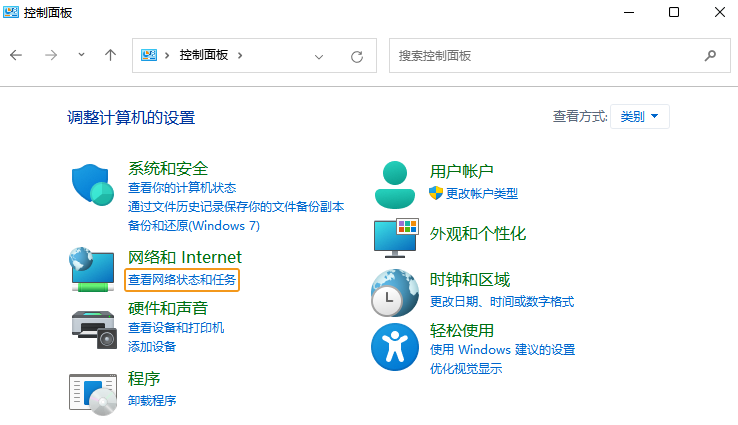Click the refresh button in address bar
738x425 pixels.
(356, 56)
